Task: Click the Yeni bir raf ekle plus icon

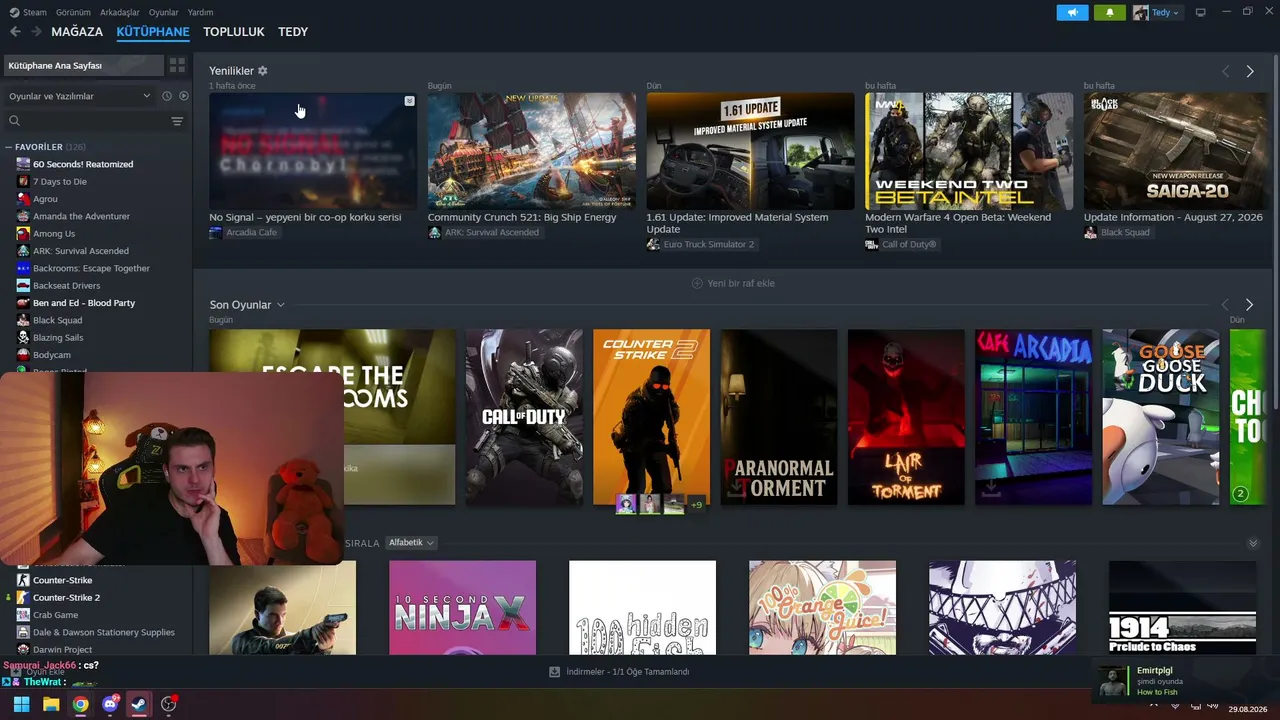Action: point(697,283)
